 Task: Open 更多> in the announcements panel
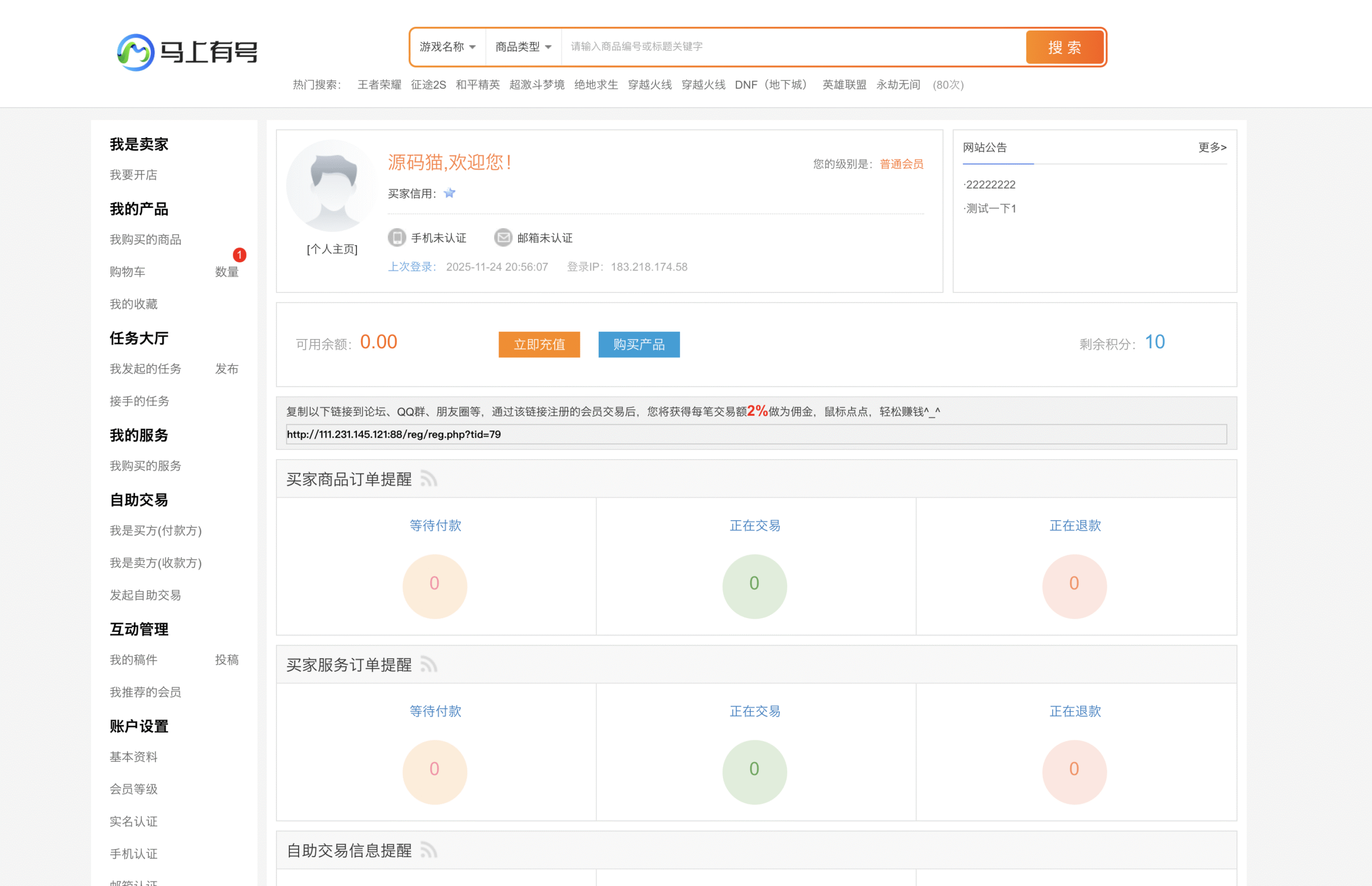click(x=1212, y=148)
